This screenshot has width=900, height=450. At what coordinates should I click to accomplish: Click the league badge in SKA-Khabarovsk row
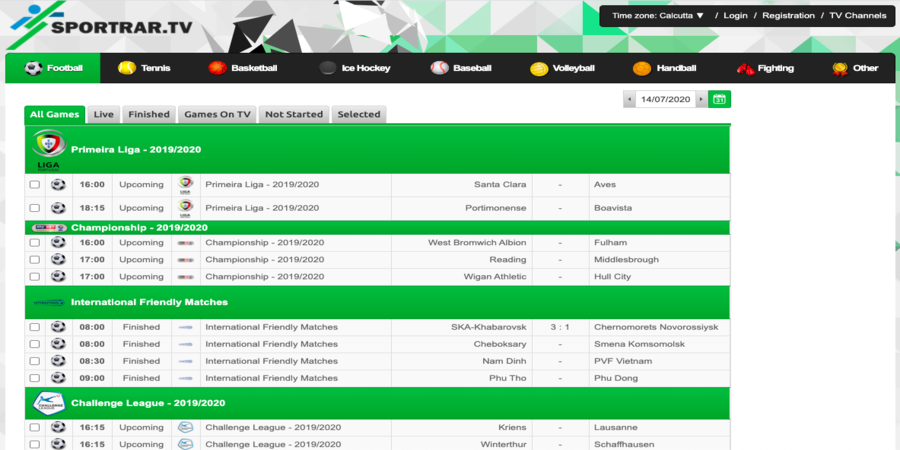pos(185,327)
